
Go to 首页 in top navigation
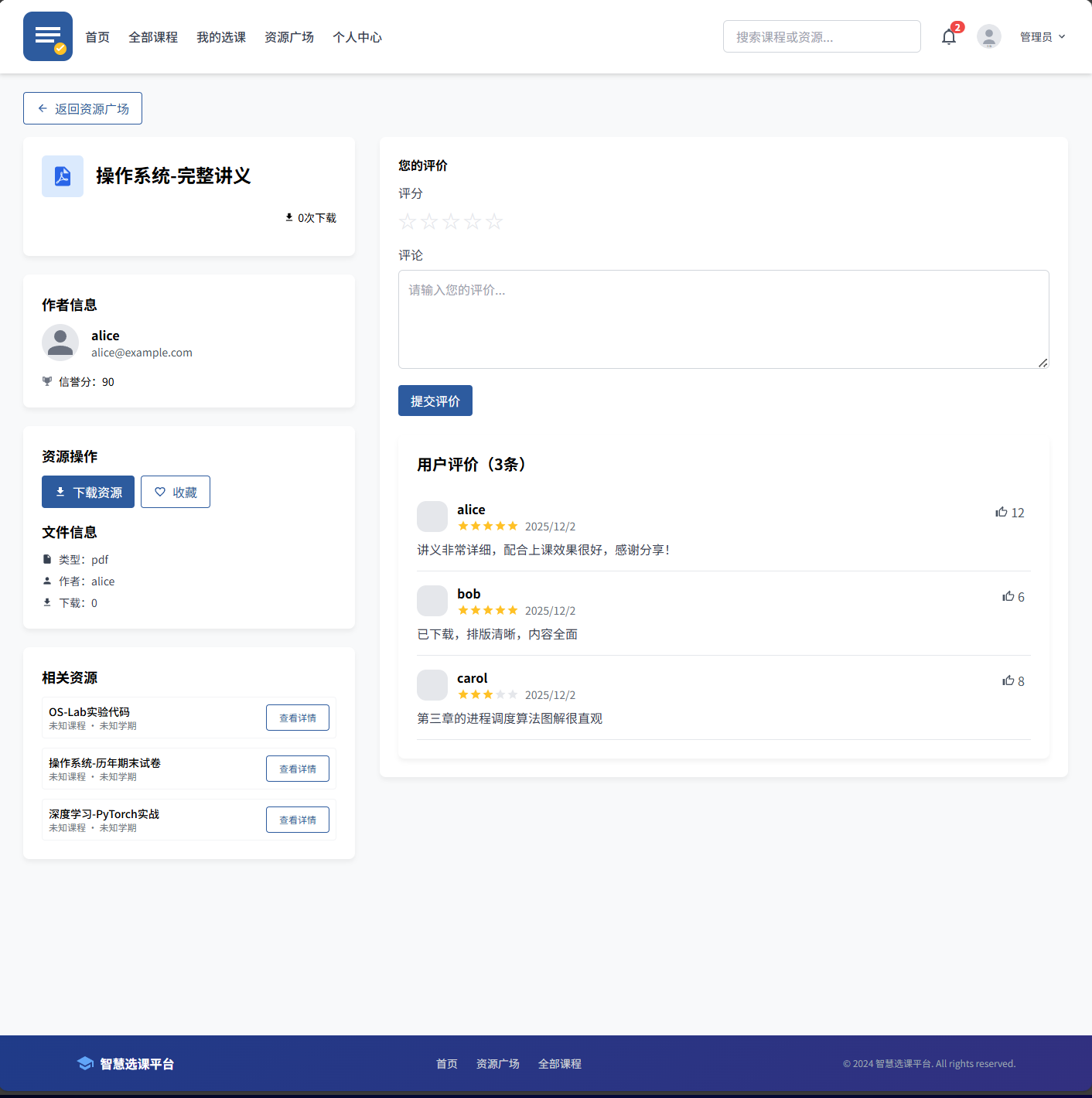pyautogui.click(x=97, y=37)
